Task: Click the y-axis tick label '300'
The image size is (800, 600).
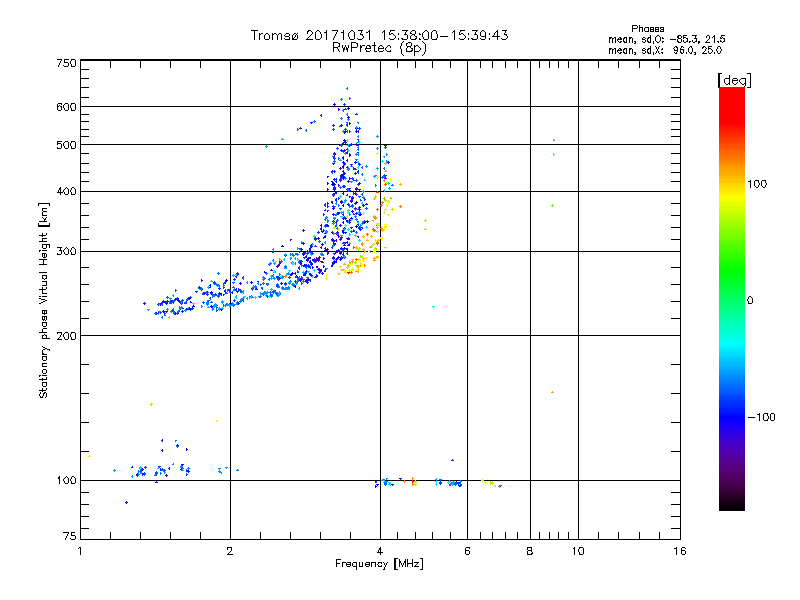Action: pyautogui.click(x=66, y=252)
